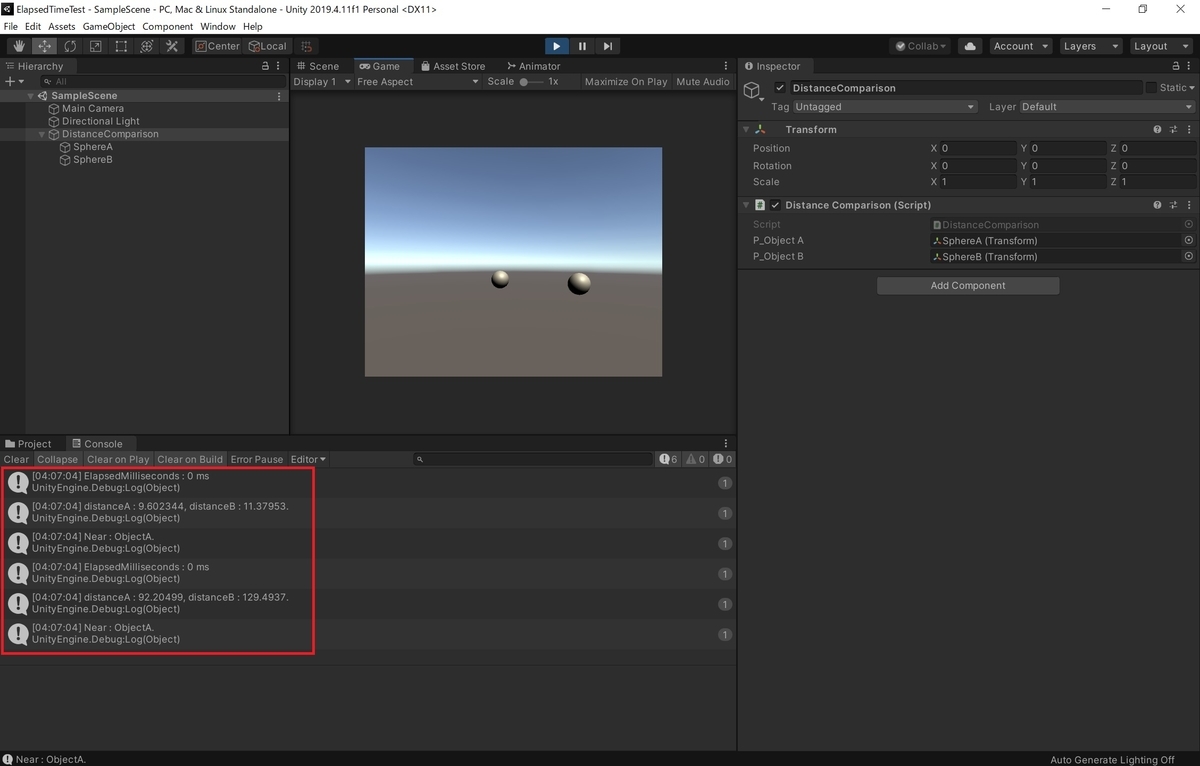Click the Add Component button

point(968,286)
